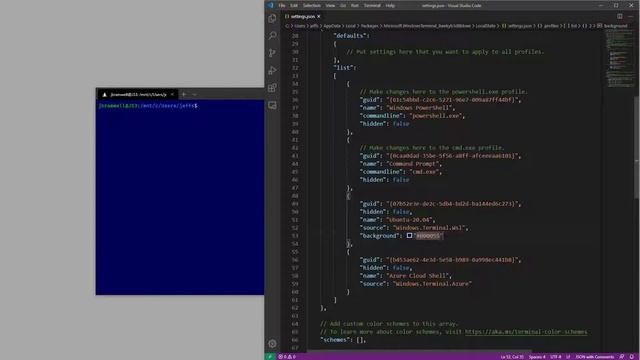Click the hex color value on line 53
Viewport: 640px width, 360px height.
click(428, 236)
